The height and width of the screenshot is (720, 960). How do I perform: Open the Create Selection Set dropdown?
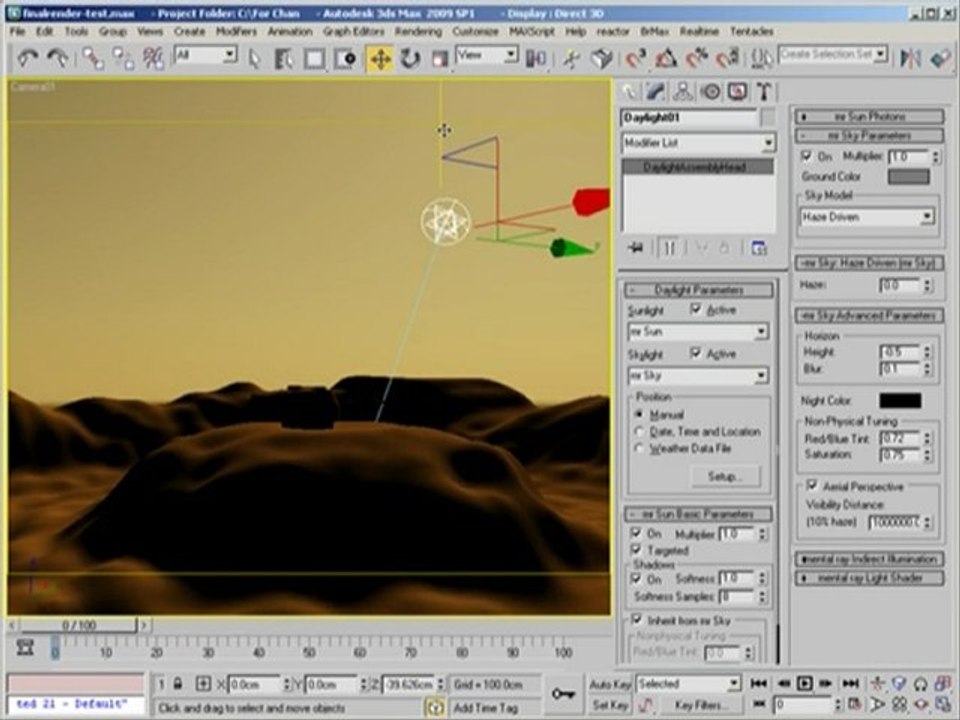coord(833,55)
